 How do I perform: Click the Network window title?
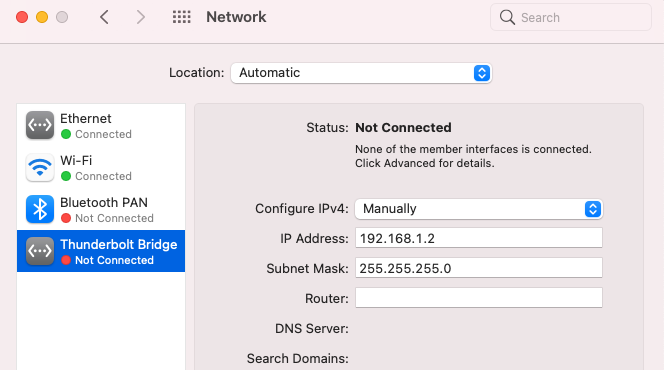click(x=236, y=17)
